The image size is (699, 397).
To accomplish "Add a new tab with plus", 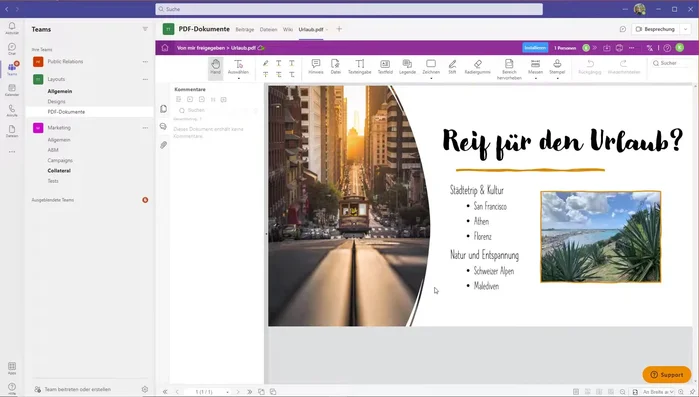I will coord(339,29).
